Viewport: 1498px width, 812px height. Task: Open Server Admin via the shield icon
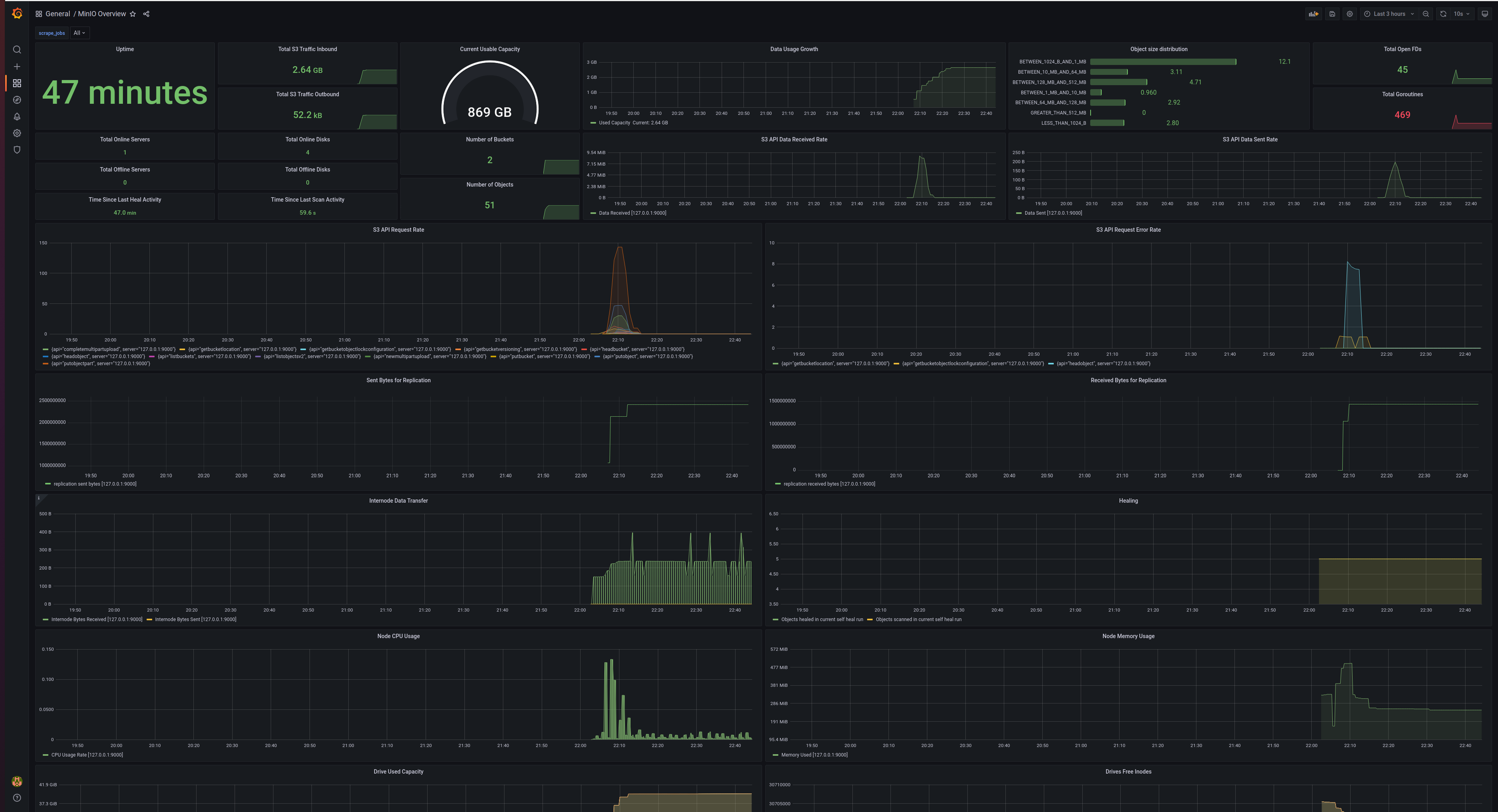pyautogui.click(x=17, y=149)
